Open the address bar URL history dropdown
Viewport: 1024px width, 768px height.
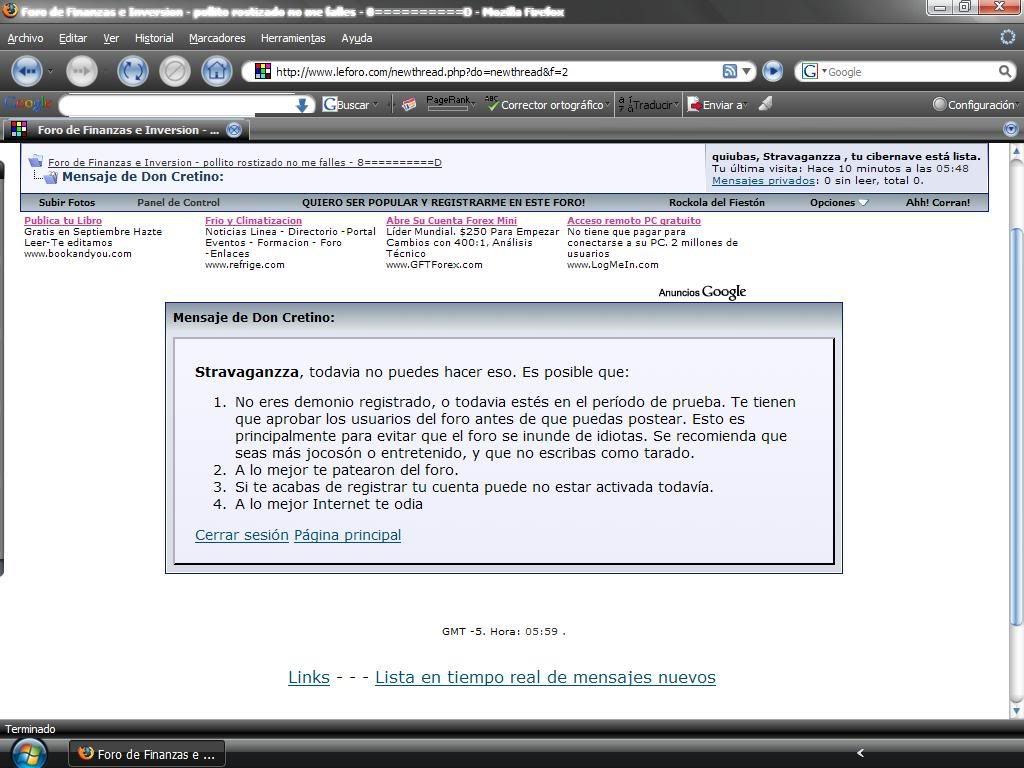coord(746,71)
